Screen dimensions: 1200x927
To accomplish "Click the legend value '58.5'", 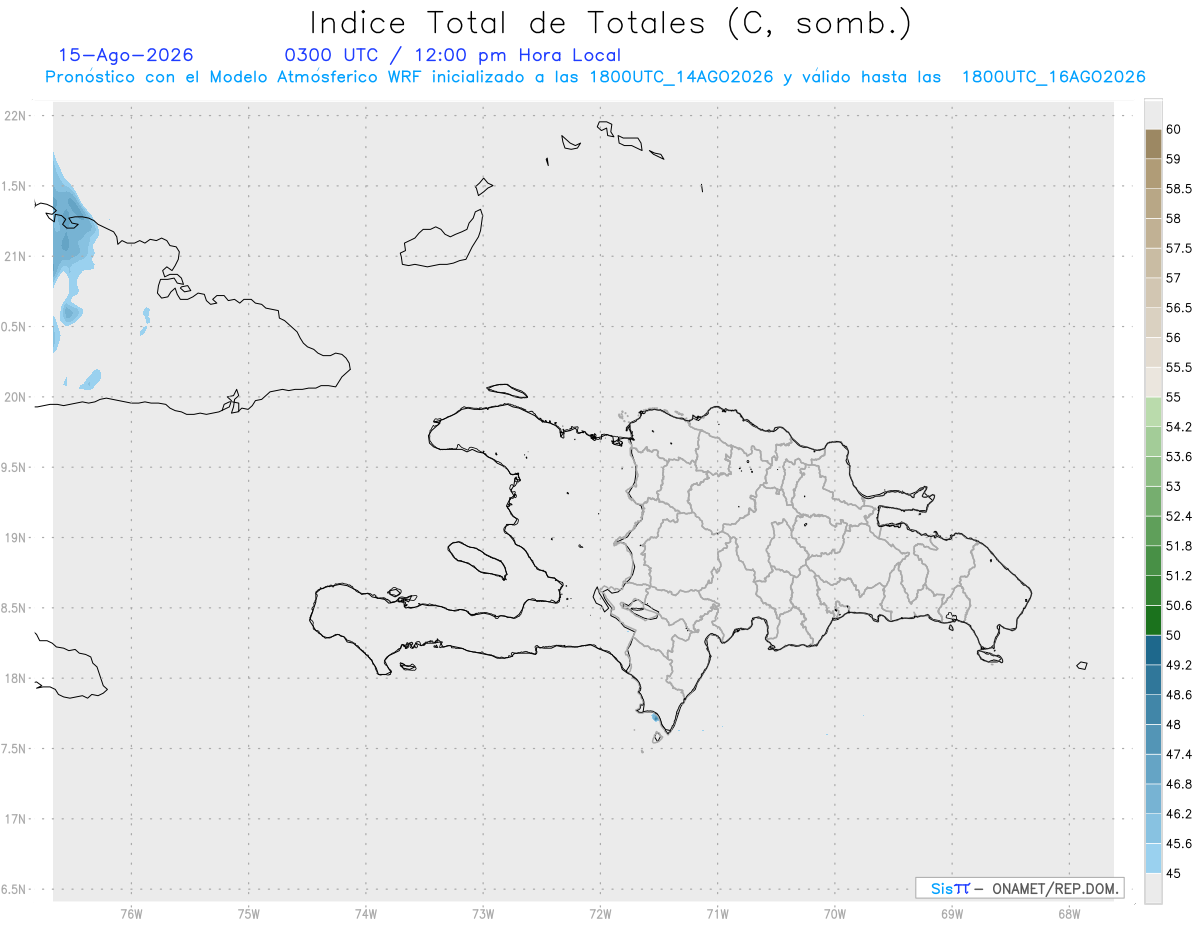I will pyautogui.click(x=1178, y=189).
